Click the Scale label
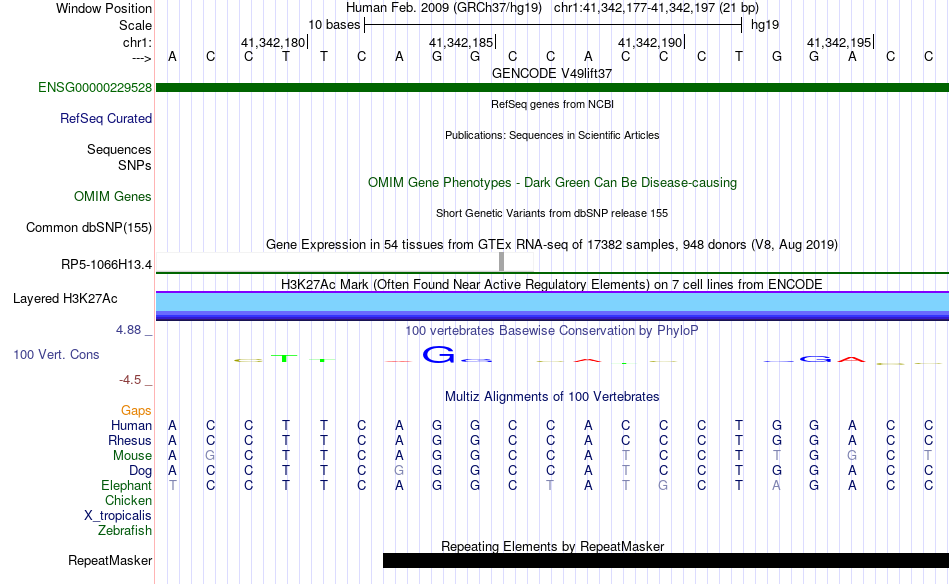Screen dimensions: 950x584 tap(135, 25)
